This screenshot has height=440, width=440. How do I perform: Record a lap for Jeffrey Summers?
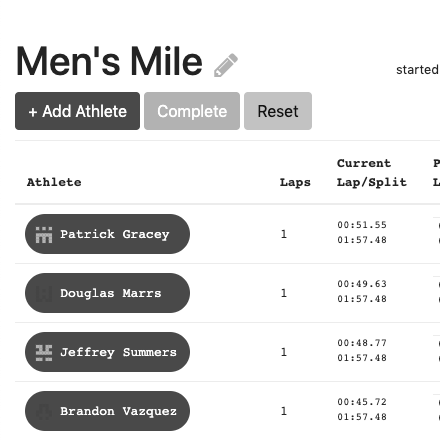pos(107,352)
